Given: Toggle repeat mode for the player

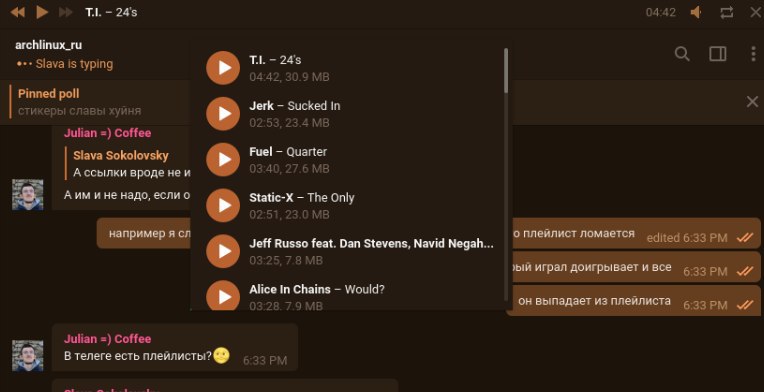Looking at the screenshot, I should tap(726, 12).
